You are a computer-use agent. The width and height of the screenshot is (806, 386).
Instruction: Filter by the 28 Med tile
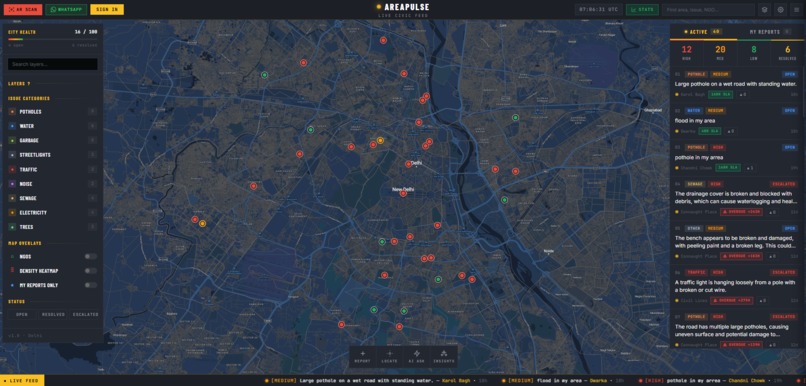(720, 52)
